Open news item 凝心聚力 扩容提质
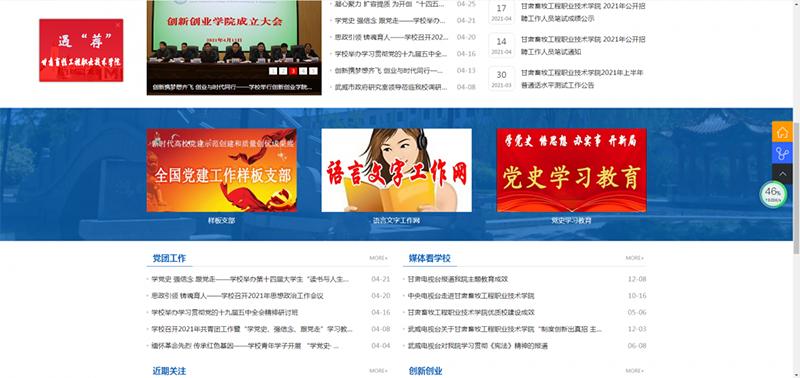Screen dimensions: 800x378 pyautogui.click(x=389, y=4)
